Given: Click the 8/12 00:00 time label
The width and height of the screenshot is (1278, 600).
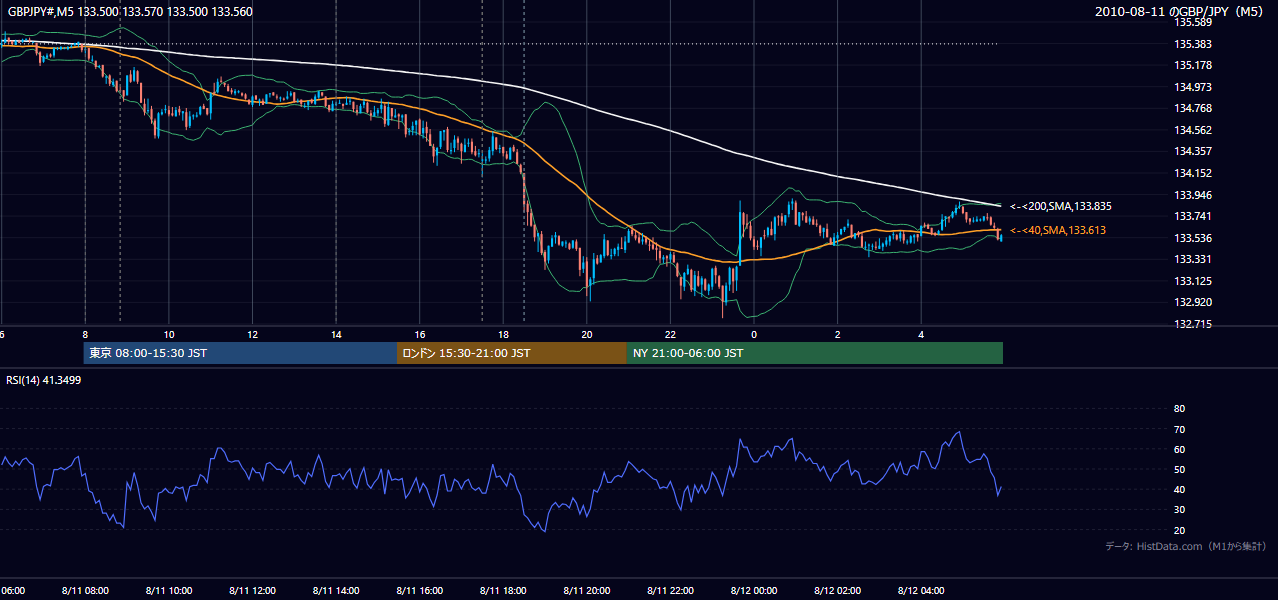Looking at the screenshot, I should click(x=753, y=590).
